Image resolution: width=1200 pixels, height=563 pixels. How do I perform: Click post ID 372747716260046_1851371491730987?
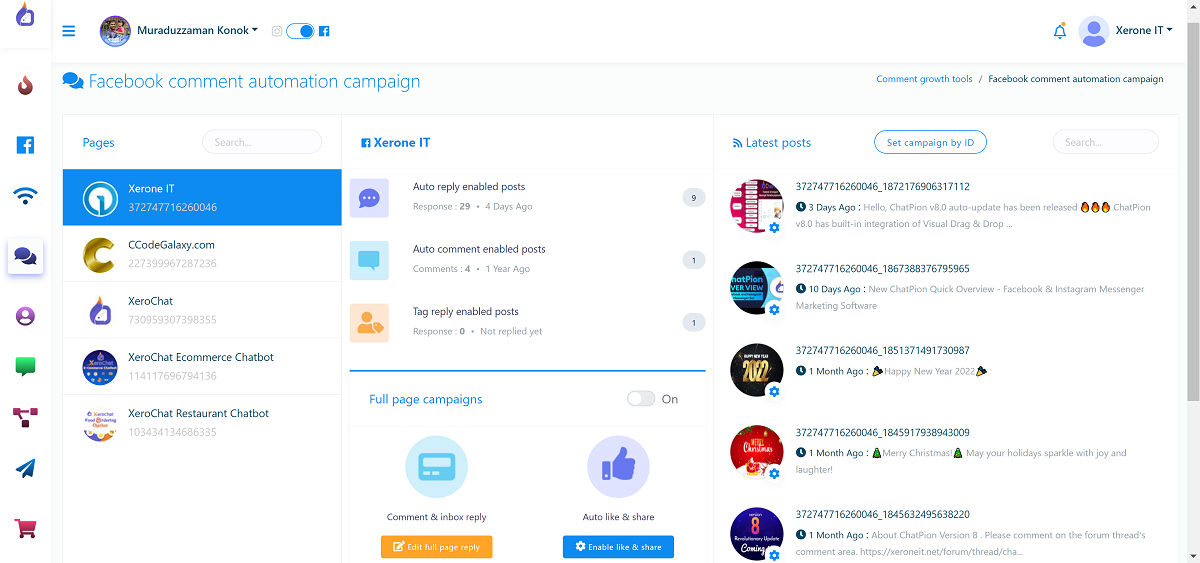(882, 351)
